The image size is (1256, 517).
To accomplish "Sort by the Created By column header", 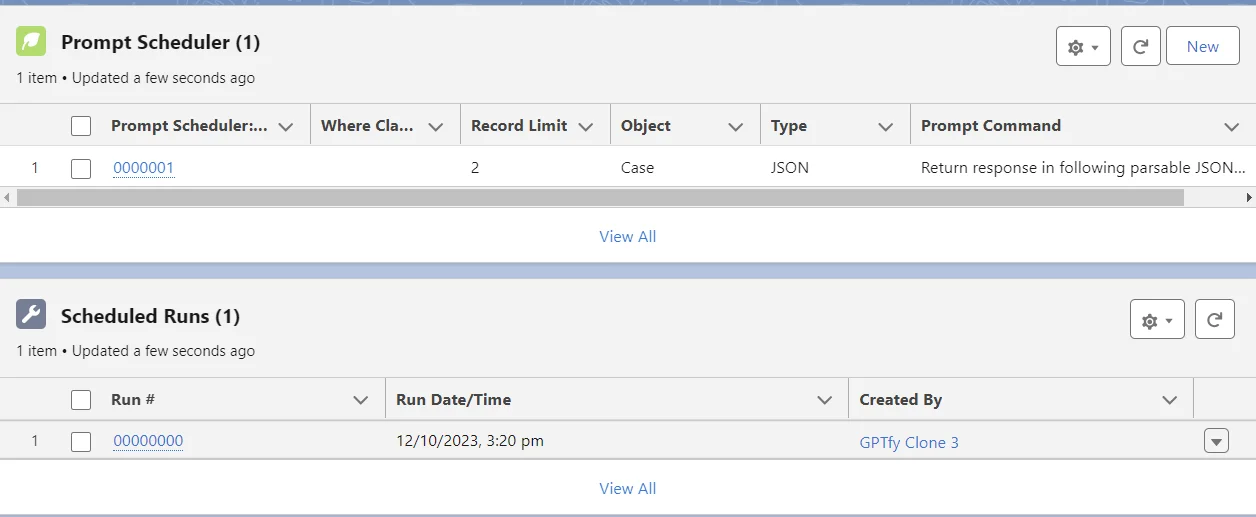I will tap(900, 400).
